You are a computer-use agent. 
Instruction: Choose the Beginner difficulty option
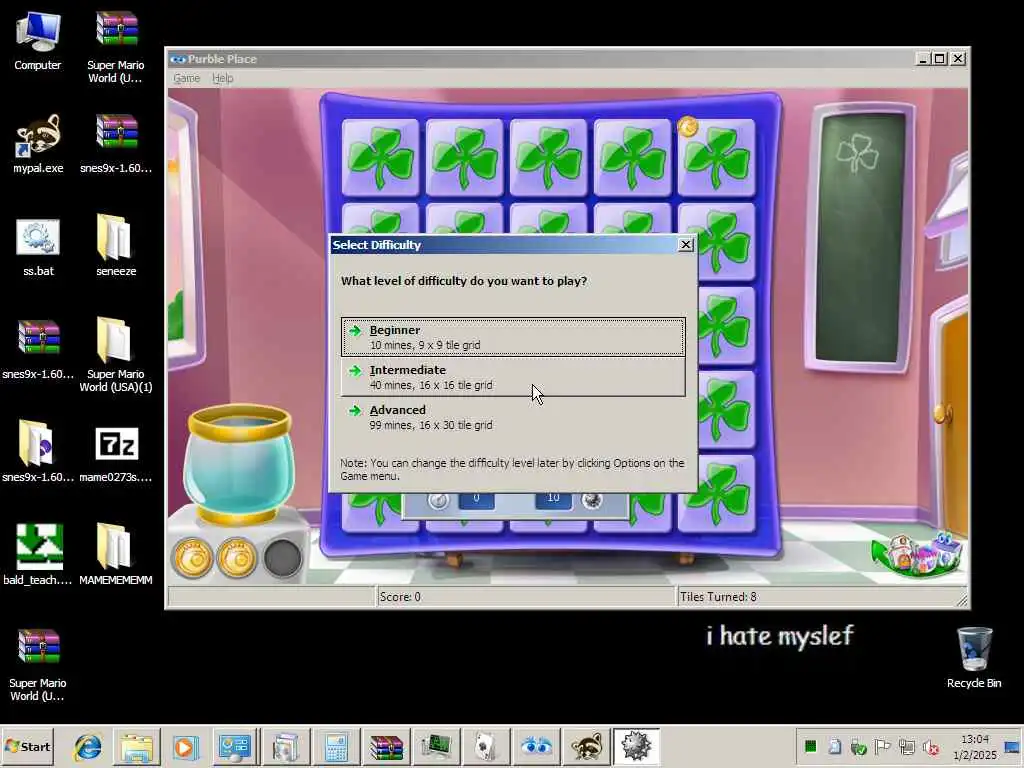(x=513, y=337)
